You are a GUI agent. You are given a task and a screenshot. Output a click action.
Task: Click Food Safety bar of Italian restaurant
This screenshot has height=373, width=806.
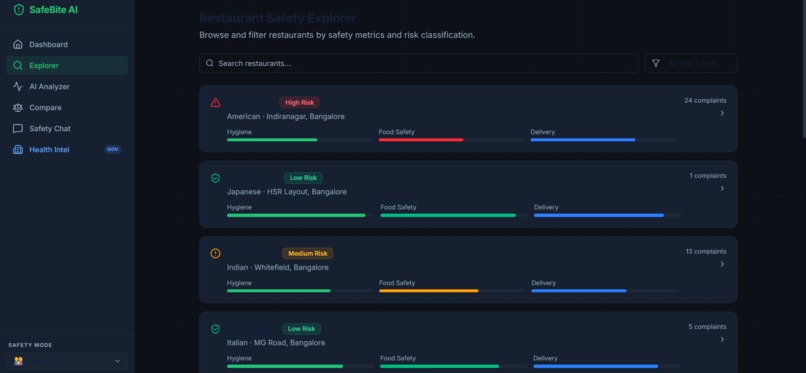[453, 366]
